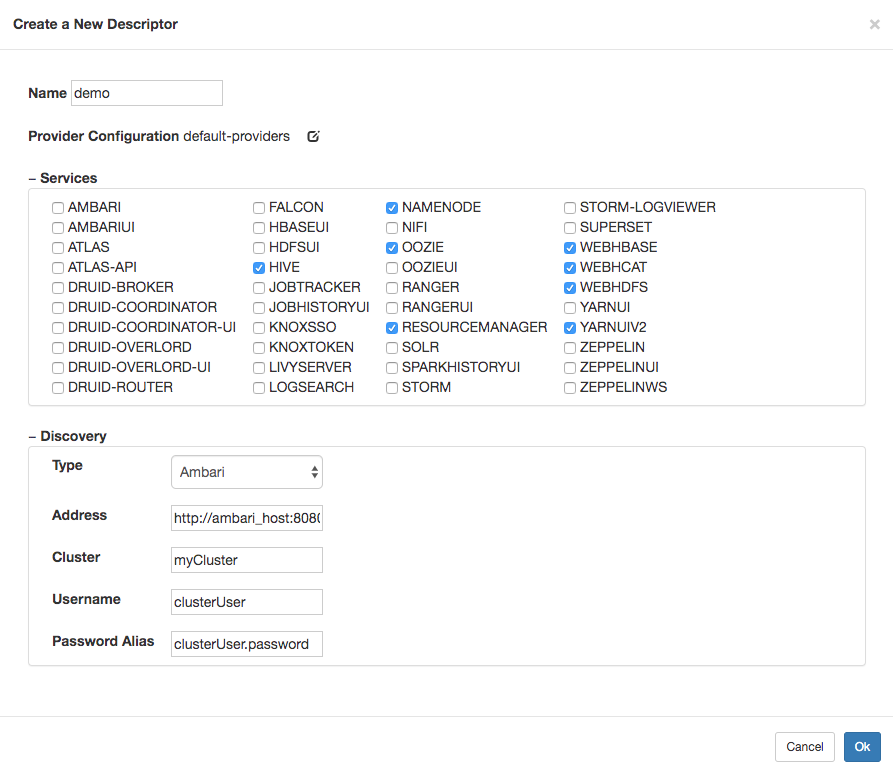893x773 pixels.
Task: Uncheck the OOZIE service
Action: coord(391,247)
